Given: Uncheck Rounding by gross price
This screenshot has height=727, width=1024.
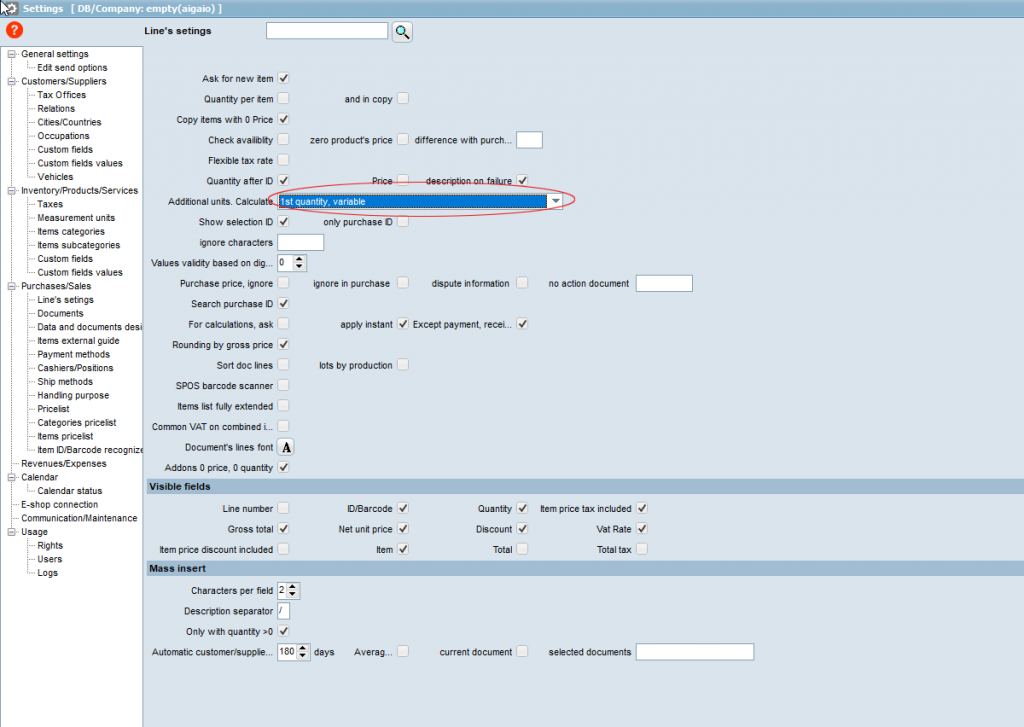Looking at the screenshot, I should [x=284, y=344].
